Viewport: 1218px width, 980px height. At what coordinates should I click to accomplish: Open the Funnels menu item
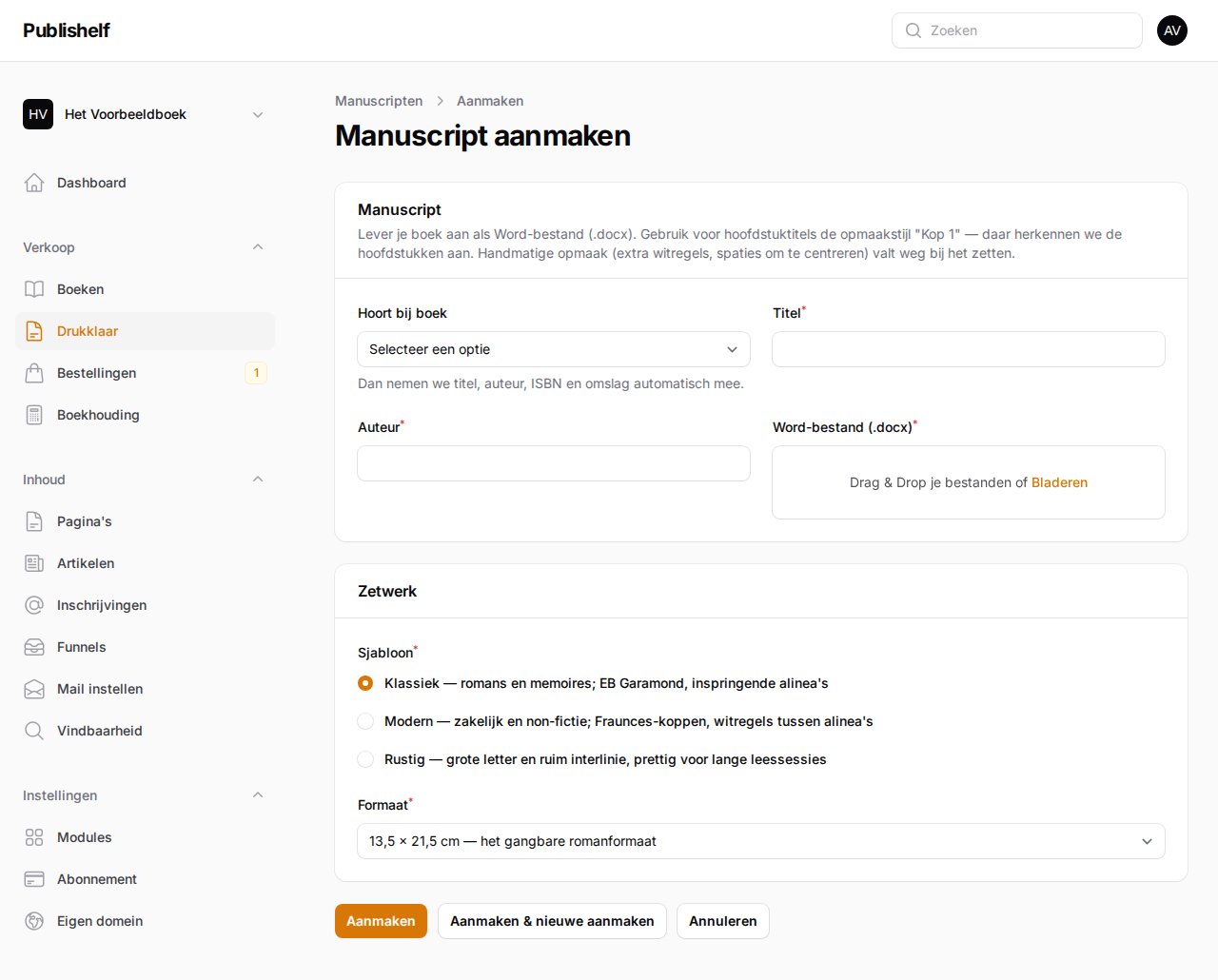coord(145,647)
